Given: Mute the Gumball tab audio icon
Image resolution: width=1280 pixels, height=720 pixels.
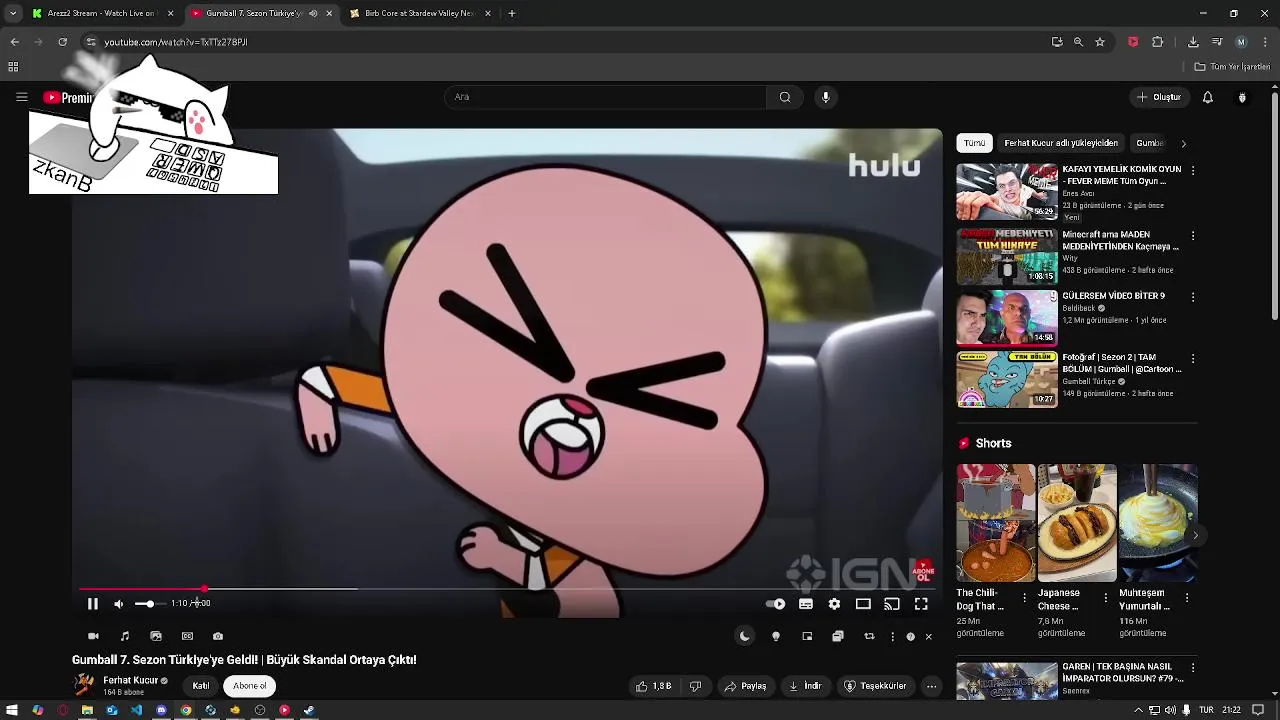Looking at the screenshot, I should click(x=313, y=14).
